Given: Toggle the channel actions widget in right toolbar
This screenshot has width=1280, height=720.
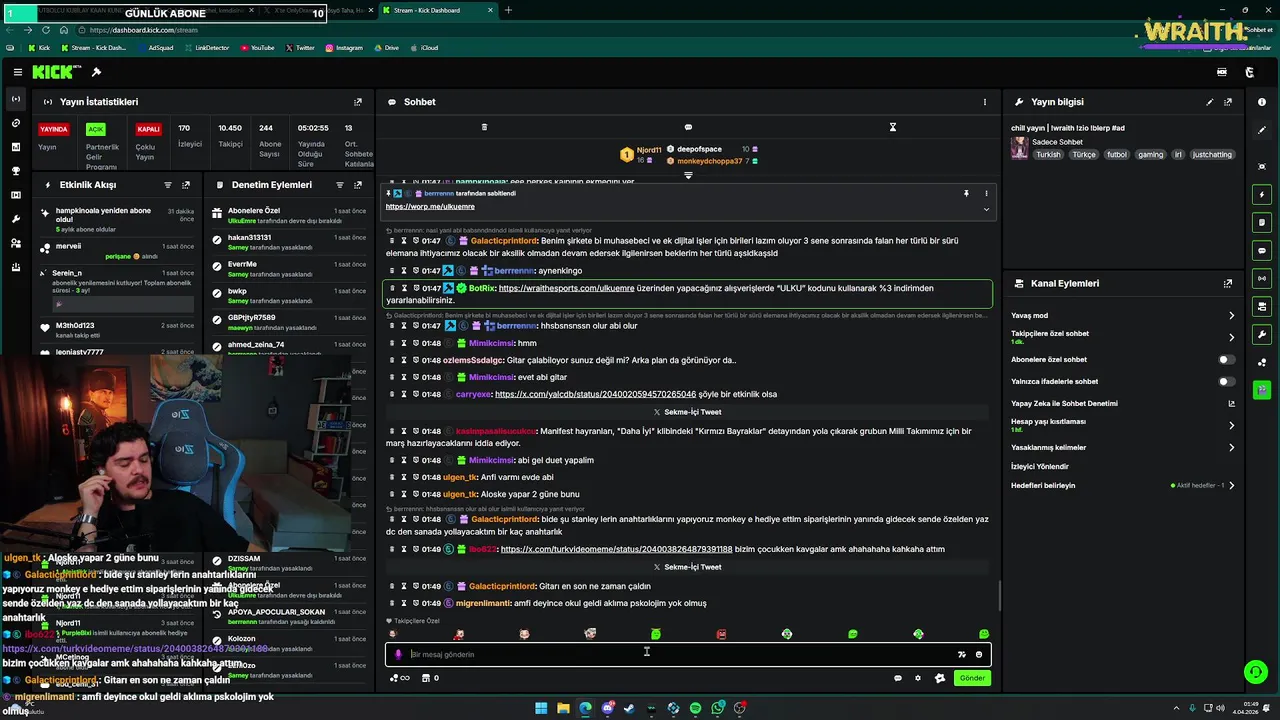Looking at the screenshot, I should point(1262,306).
